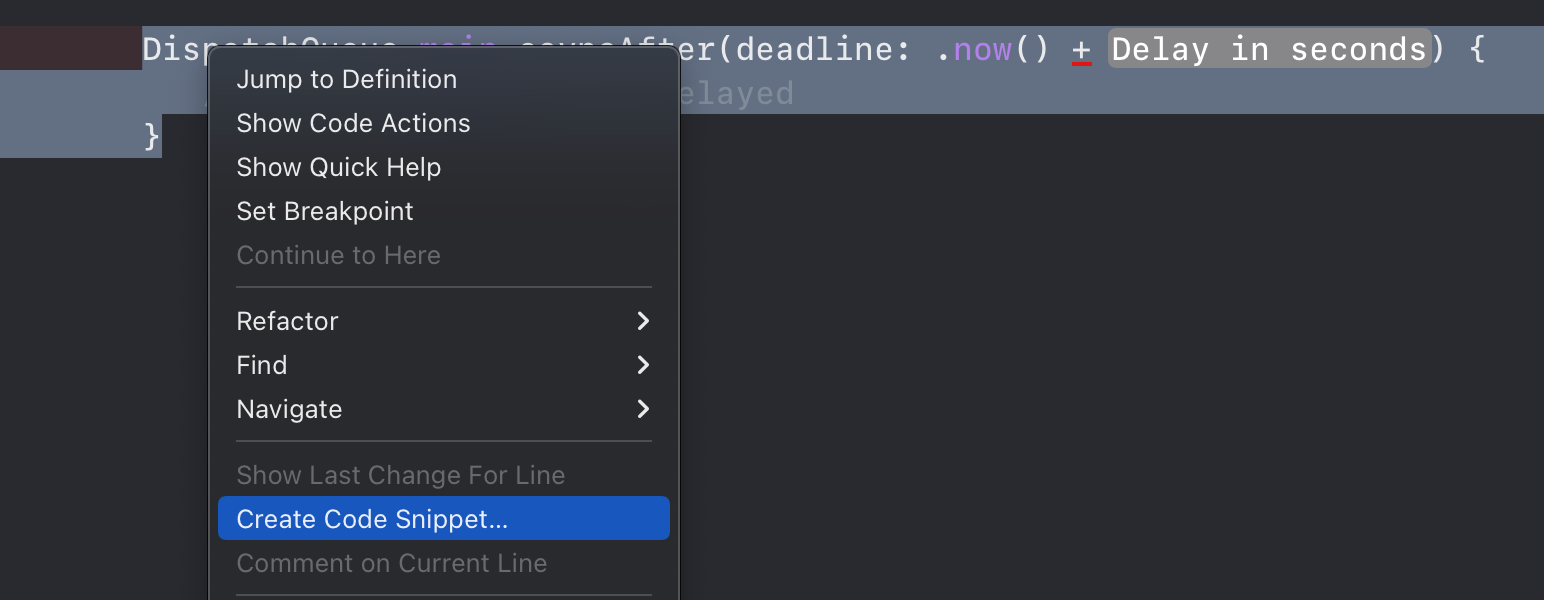The height and width of the screenshot is (600, 1544).
Task: Choose Jump to Definition from context menu
Action: (346, 80)
